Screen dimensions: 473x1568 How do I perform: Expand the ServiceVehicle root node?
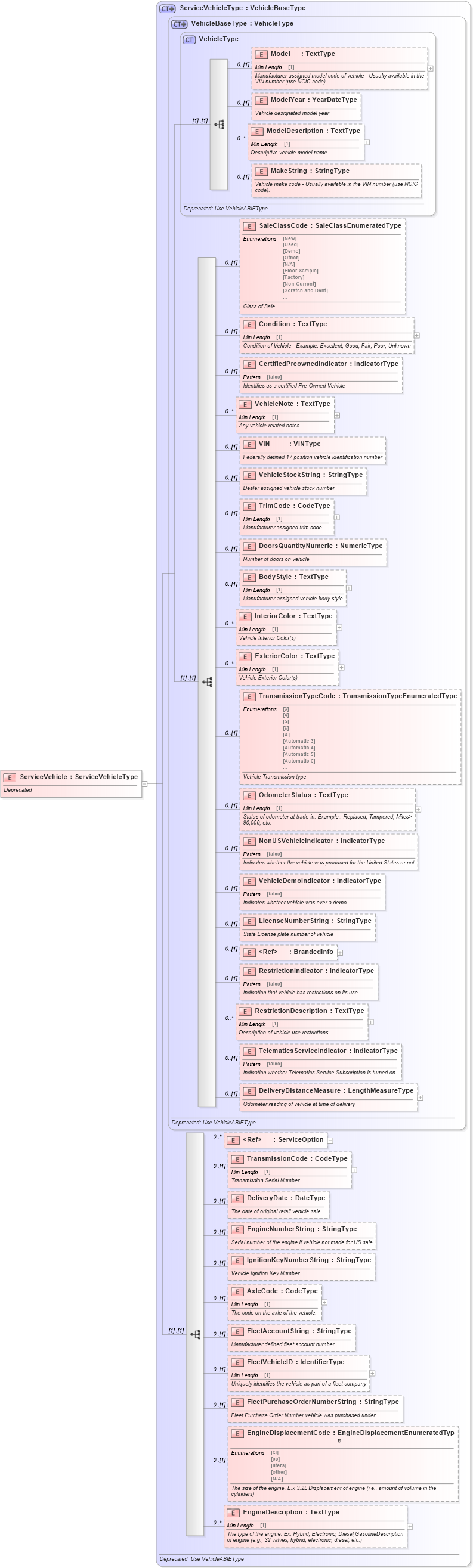[145, 783]
